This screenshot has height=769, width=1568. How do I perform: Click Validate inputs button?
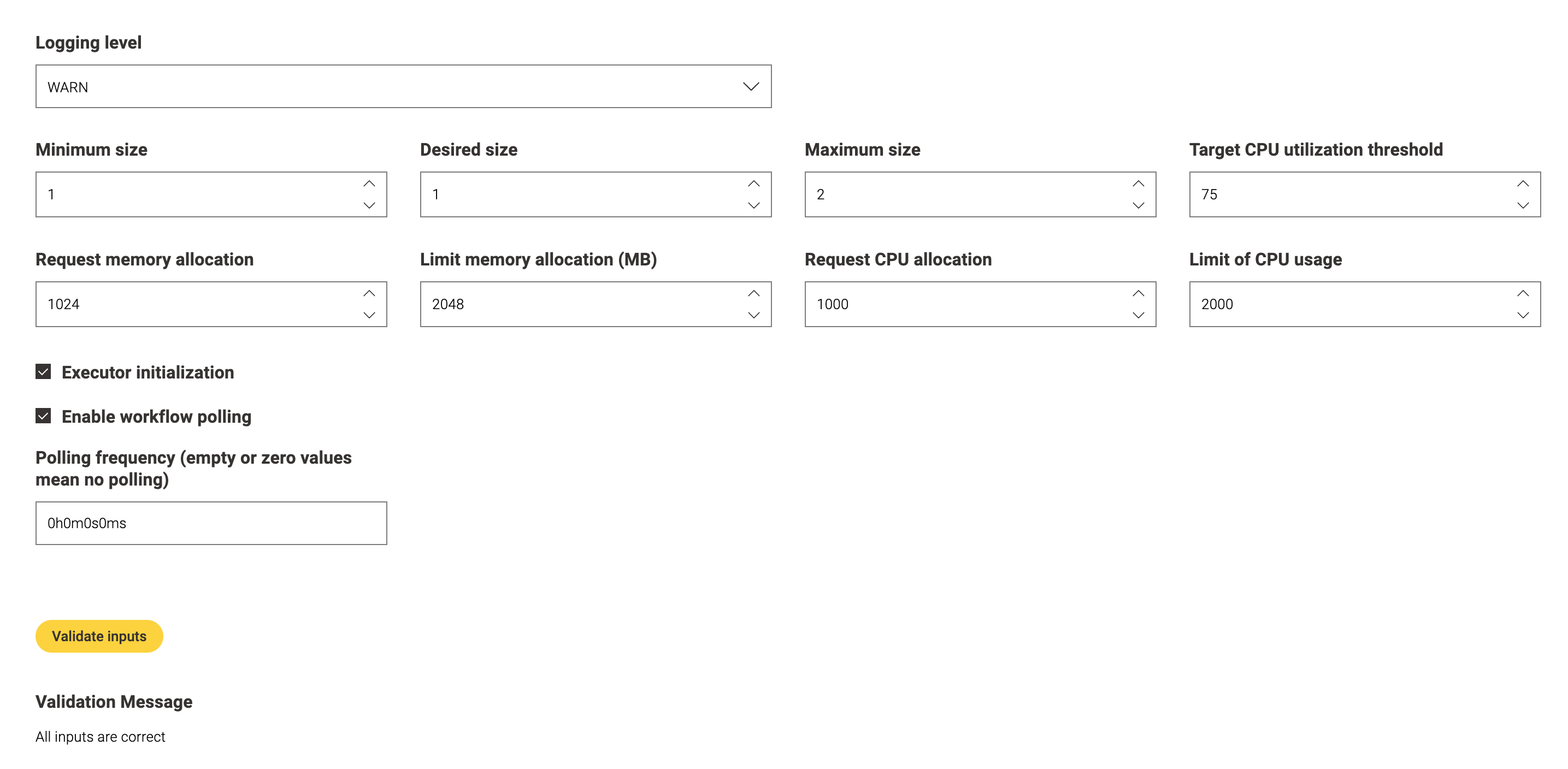[x=99, y=636]
